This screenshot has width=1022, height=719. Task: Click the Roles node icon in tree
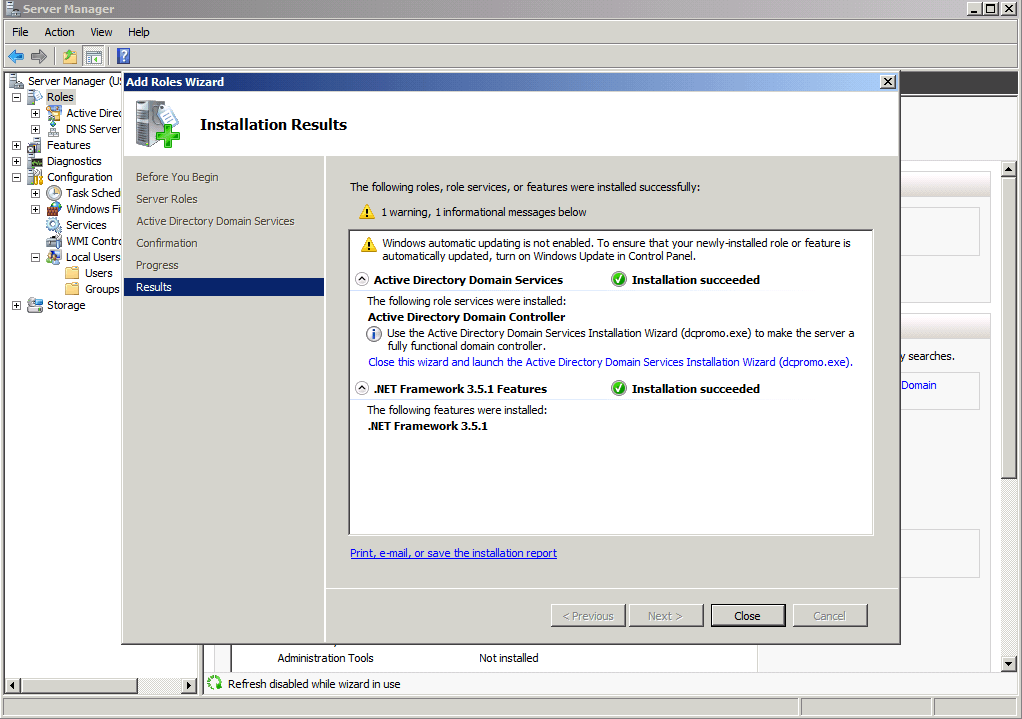point(35,97)
